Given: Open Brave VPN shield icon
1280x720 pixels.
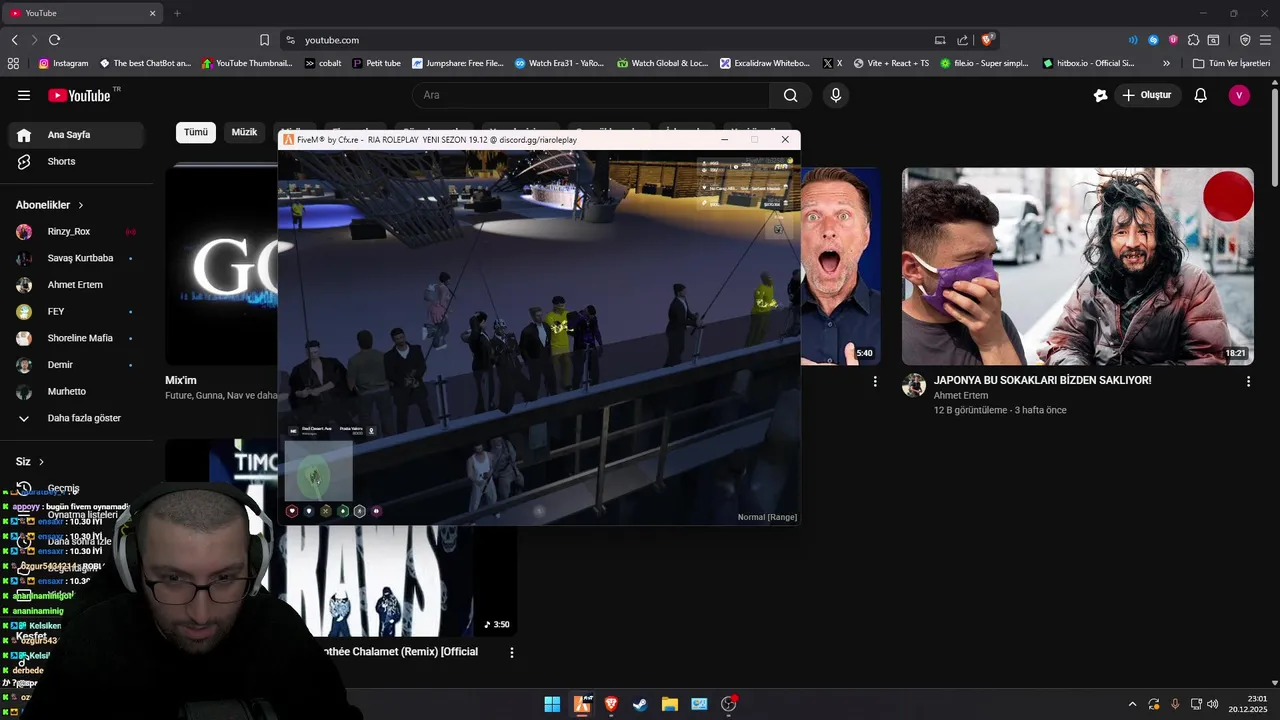Looking at the screenshot, I should 1245,40.
